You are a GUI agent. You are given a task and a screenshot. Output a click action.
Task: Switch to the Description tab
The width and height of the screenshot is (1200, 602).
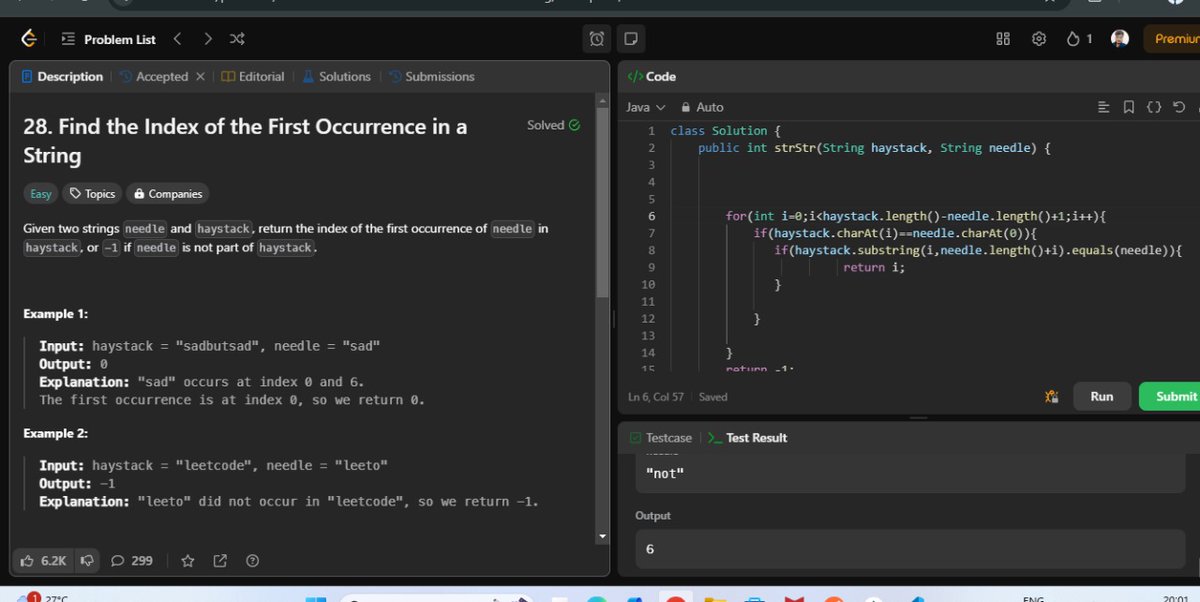tap(62, 76)
